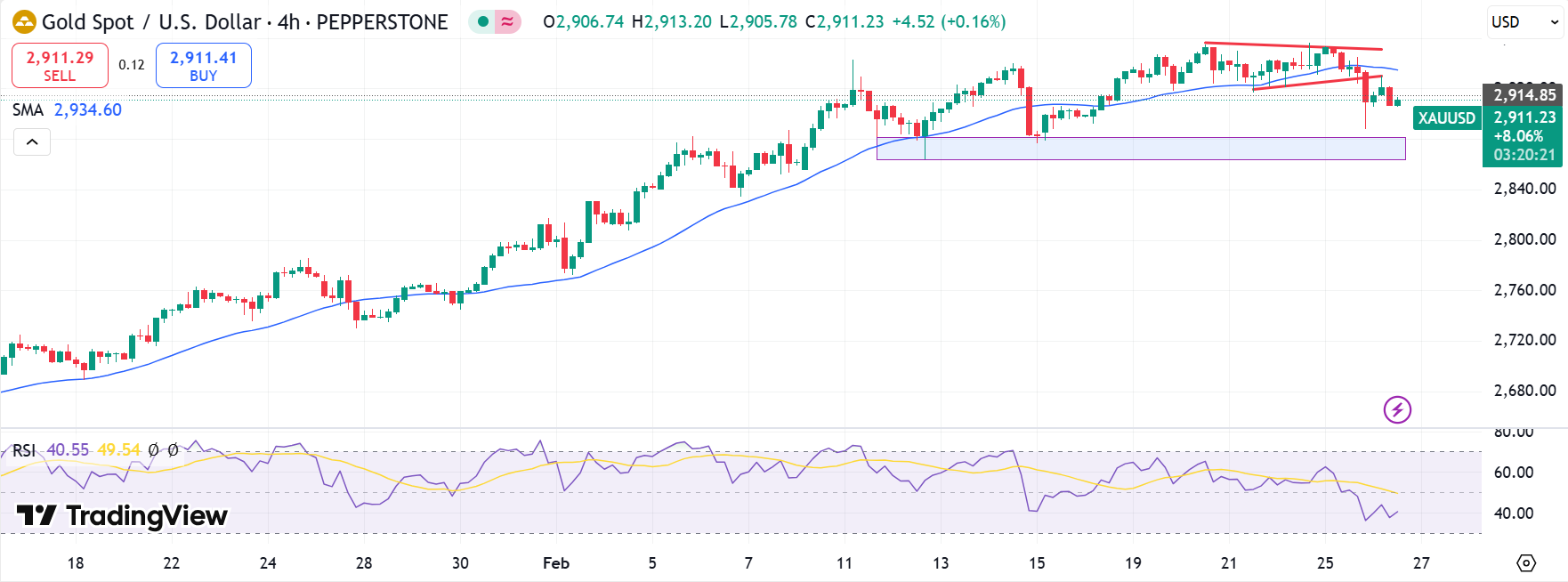The image size is (1568, 582).
Task: Open the USD currency dropdown
Action: pos(1526,21)
